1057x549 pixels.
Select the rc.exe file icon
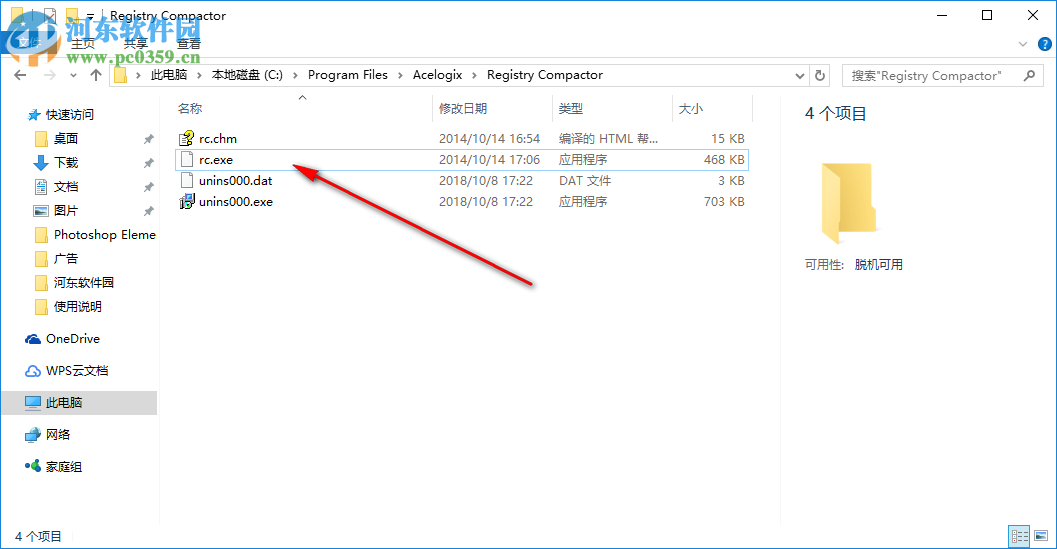click(187, 160)
